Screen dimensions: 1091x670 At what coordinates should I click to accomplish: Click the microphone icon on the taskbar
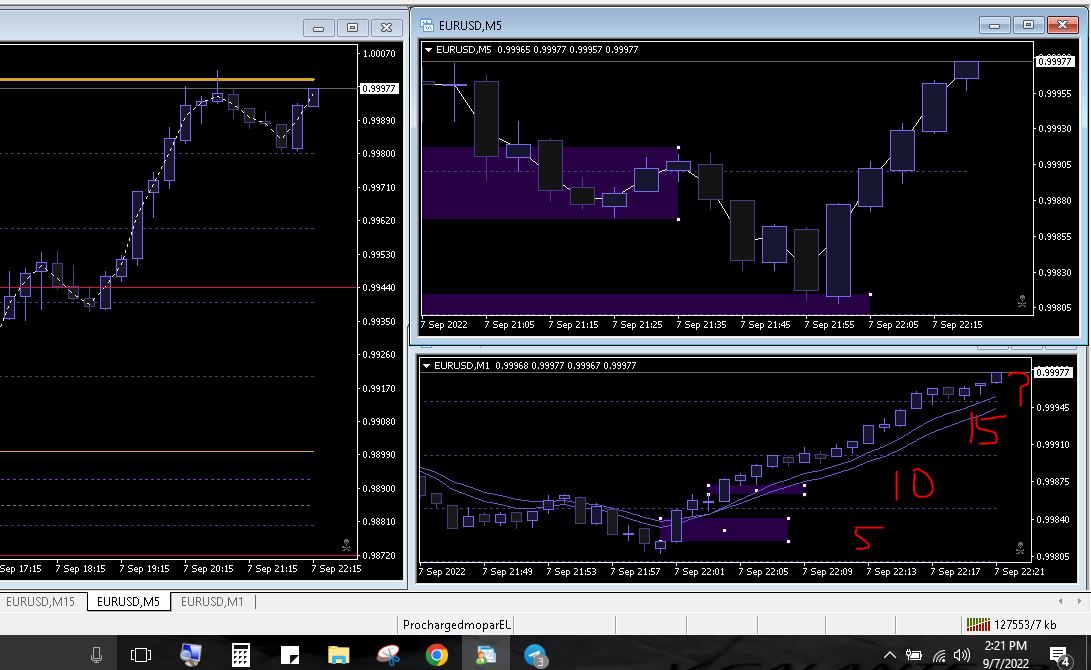tap(96, 655)
